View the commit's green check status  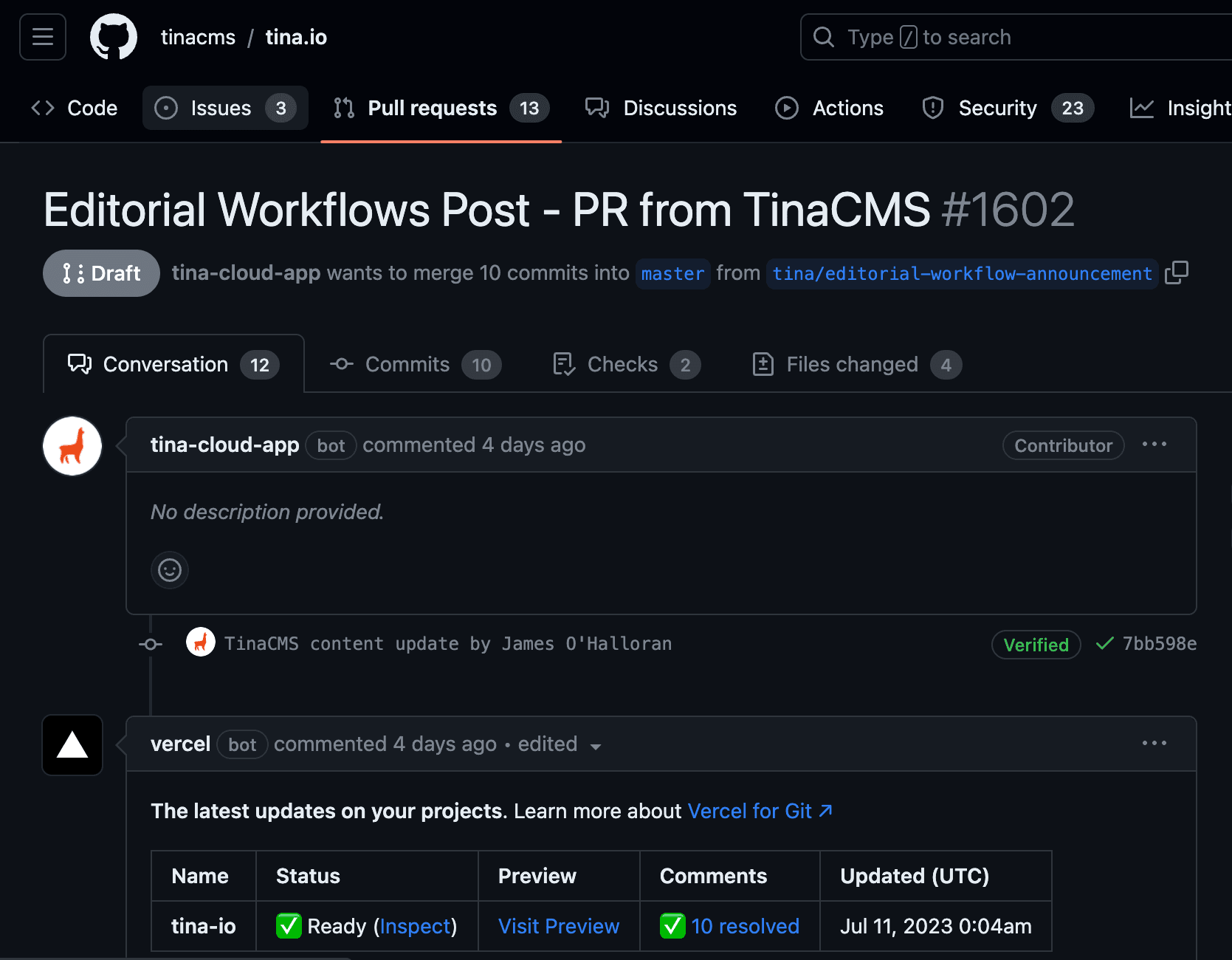pyautogui.click(x=1104, y=644)
